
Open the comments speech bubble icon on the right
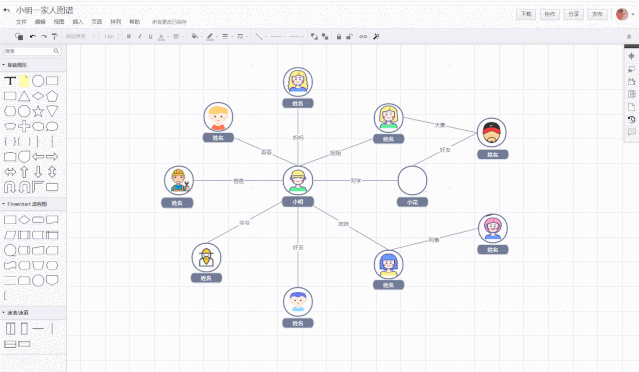(x=631, y=132)
